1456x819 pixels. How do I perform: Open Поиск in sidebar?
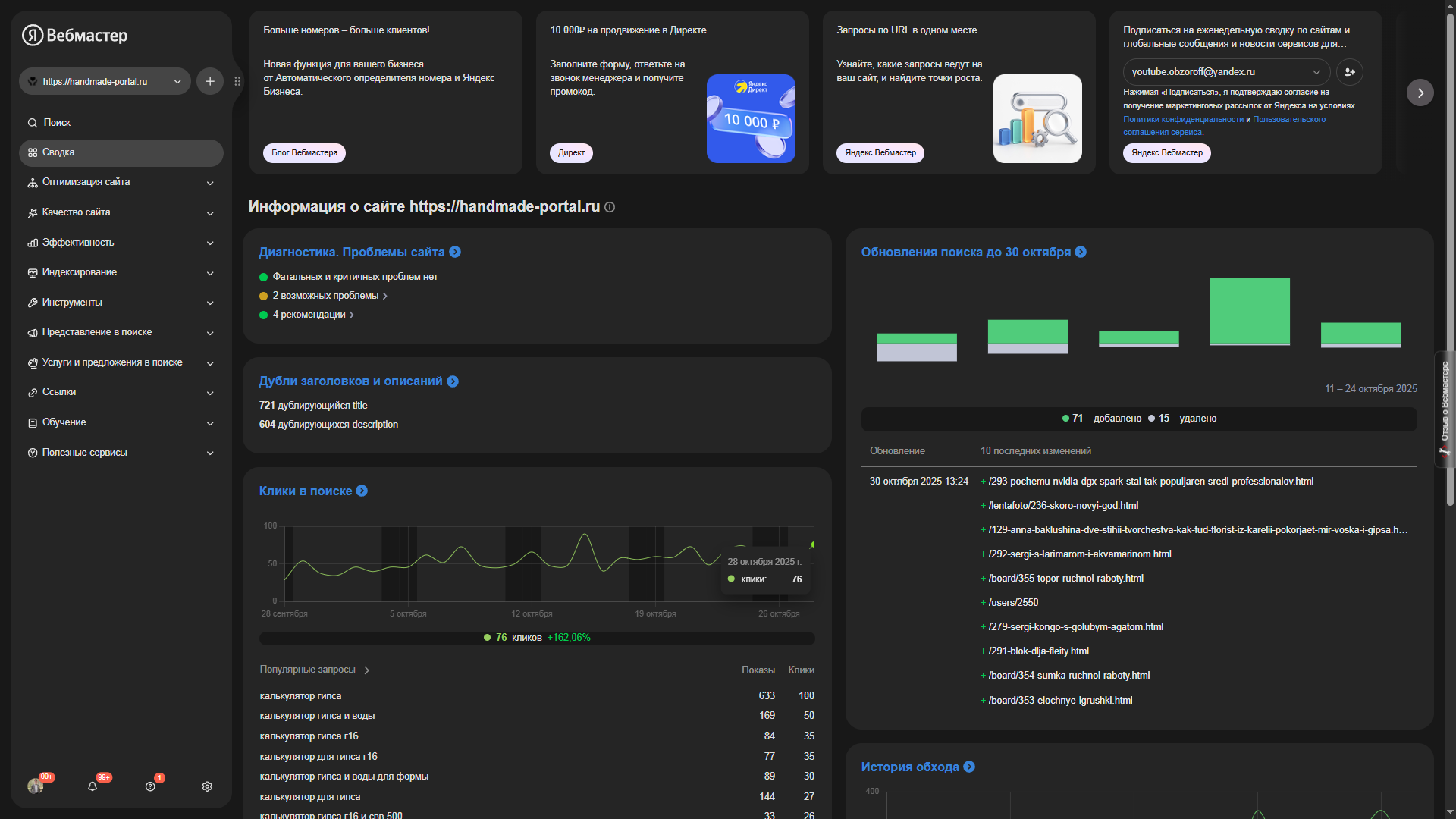click(57, 122)
